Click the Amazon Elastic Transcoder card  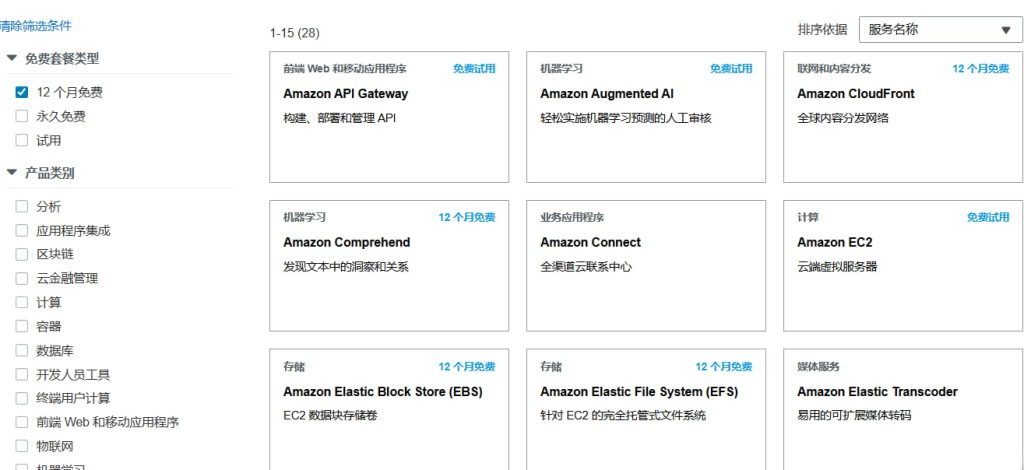pos(903,408)
